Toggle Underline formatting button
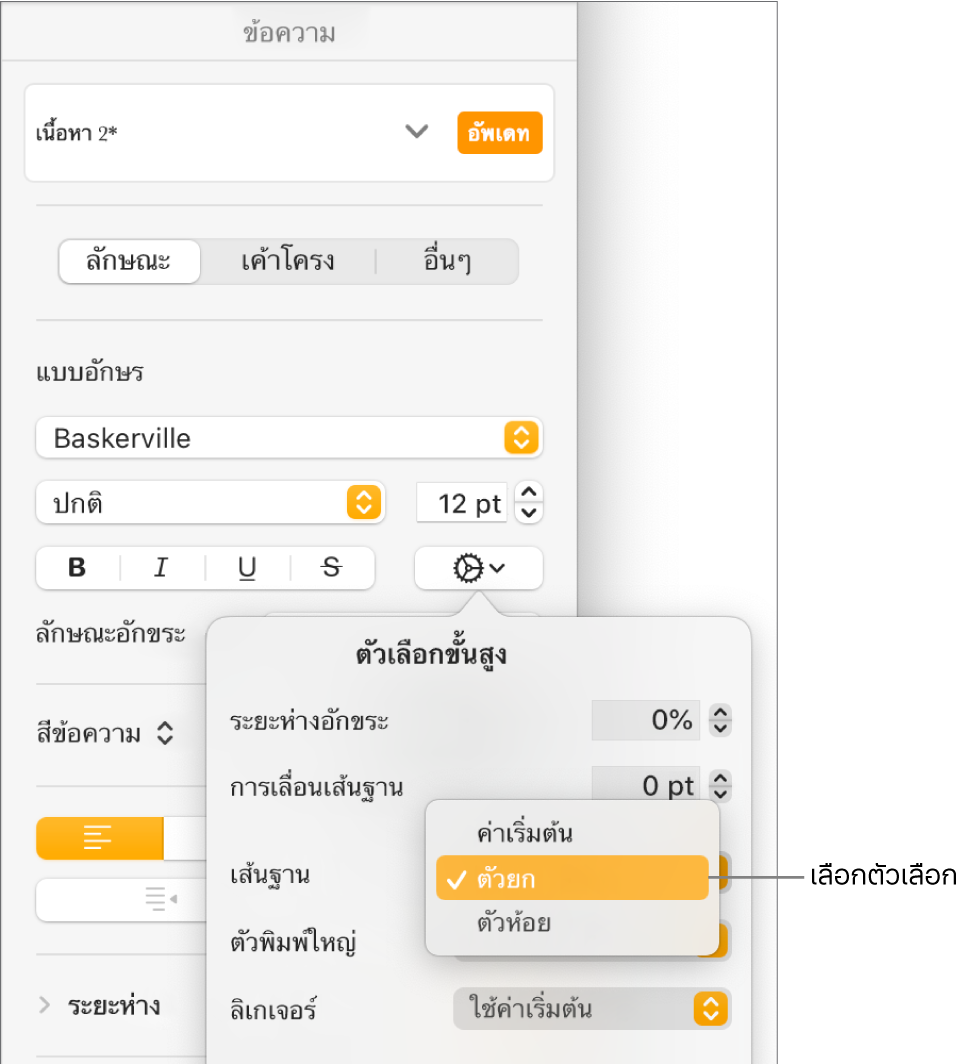 coord(247,567)
